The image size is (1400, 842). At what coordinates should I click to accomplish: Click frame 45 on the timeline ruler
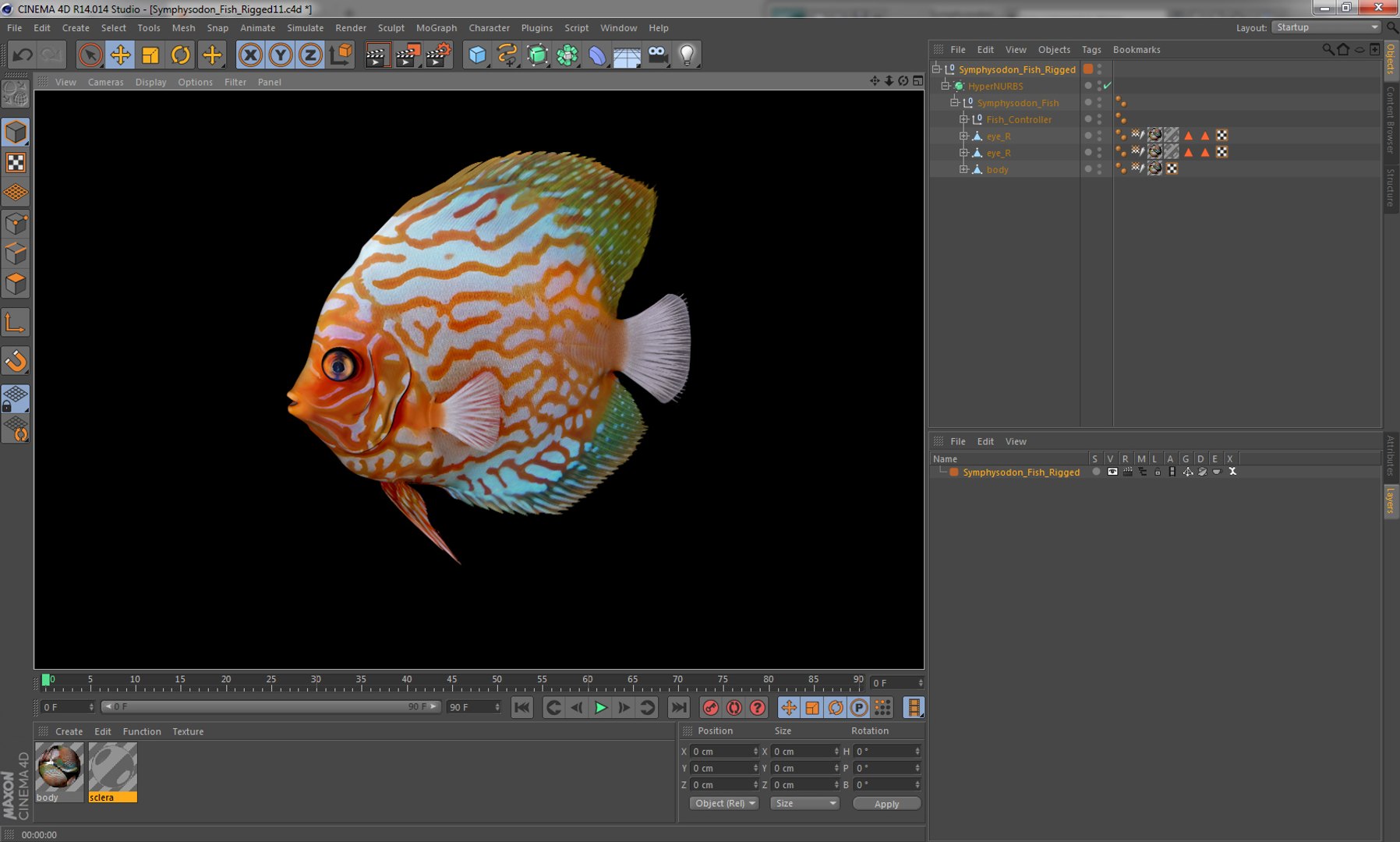coord(451,680)
